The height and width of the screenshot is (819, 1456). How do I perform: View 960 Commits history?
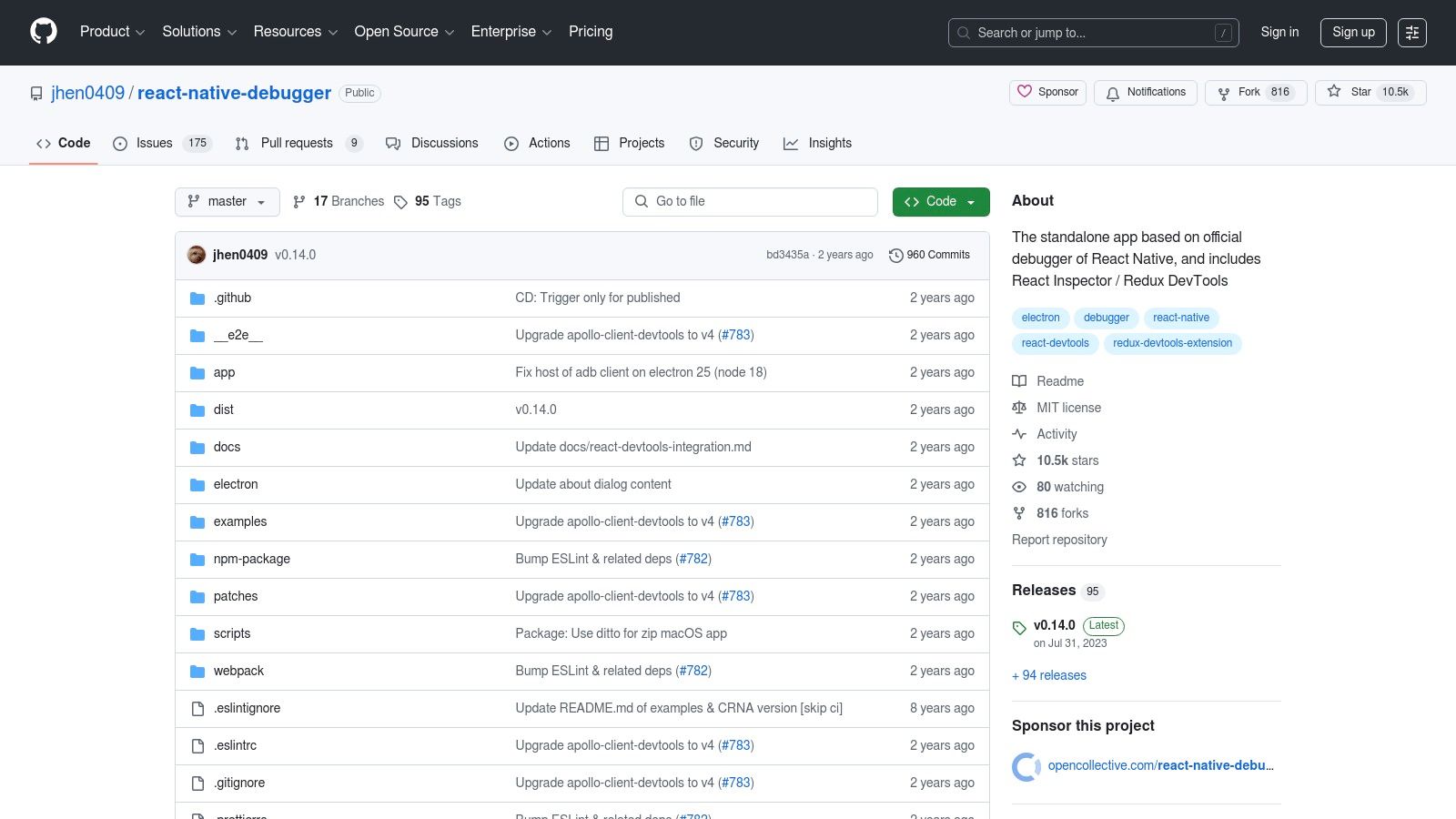coord(929,256)
